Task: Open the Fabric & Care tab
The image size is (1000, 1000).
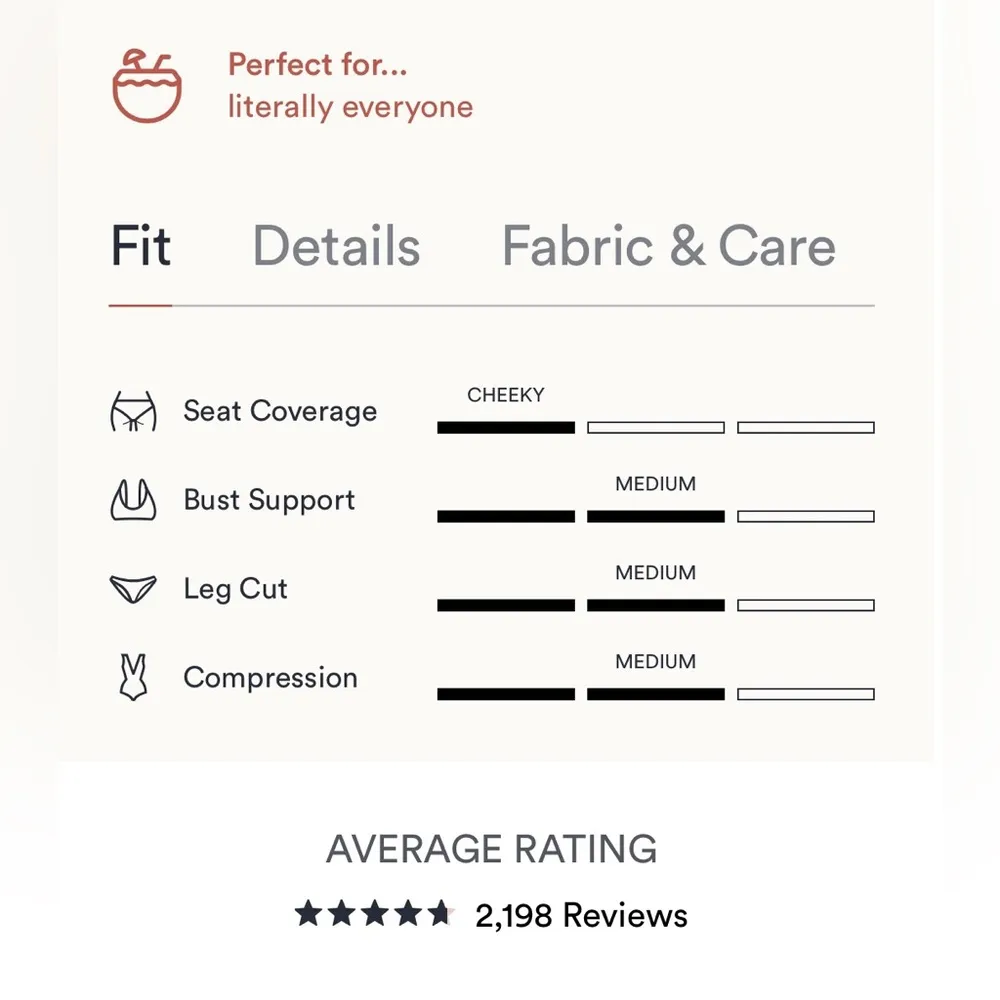Action: pos(668,247)
